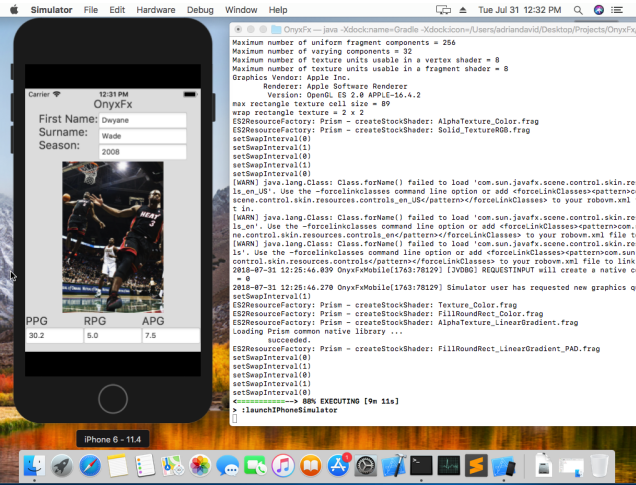The height and width of the screenshot is (485, 636).
Task: Open the Trash in the Dock
Action: [599, 466]
